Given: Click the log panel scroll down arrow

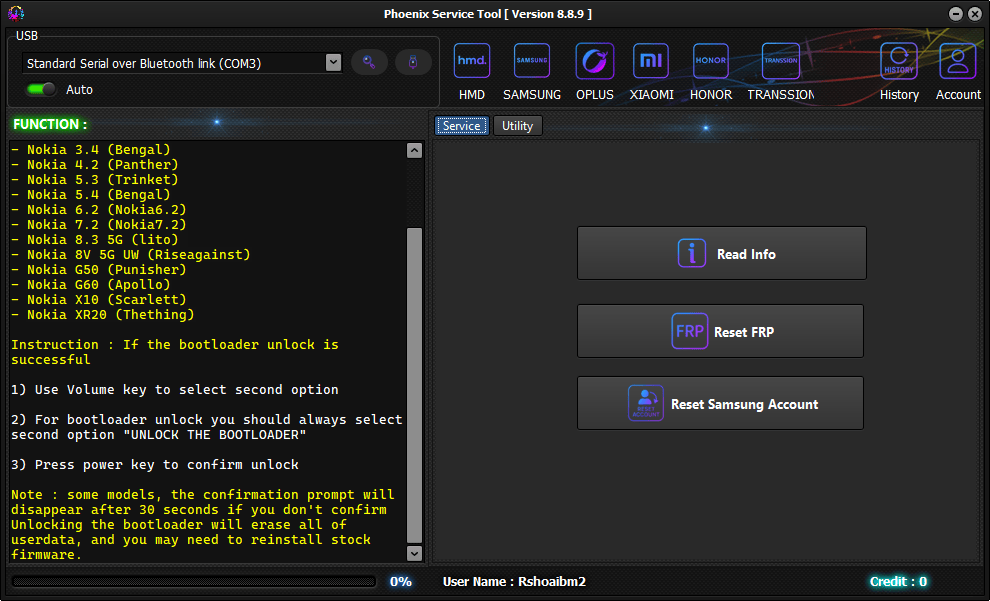Looking at the screenshot, I should click(x=414, y=553).
